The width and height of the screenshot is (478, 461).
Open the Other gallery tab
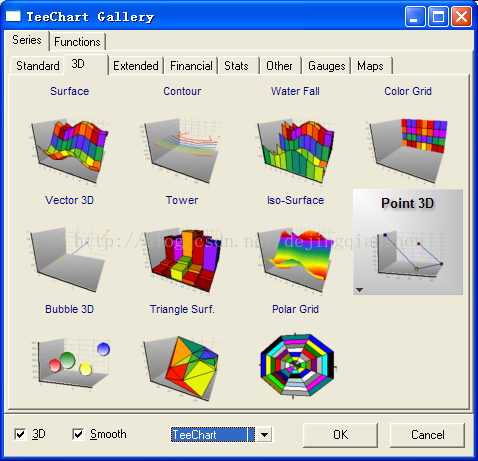click(281, 66)
